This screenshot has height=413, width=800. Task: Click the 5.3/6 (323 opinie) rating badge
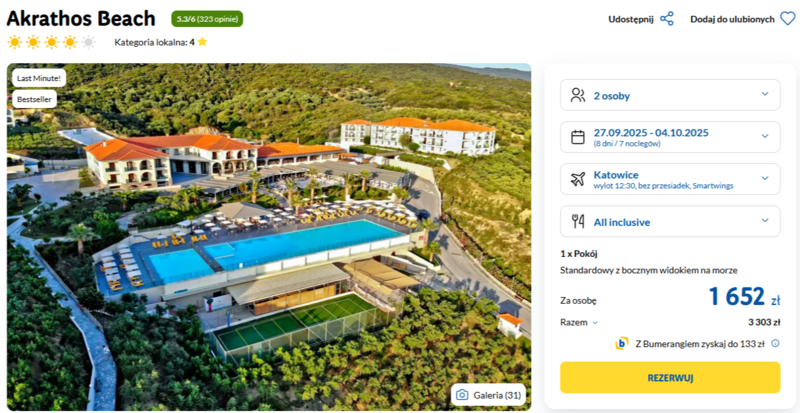pyautogui.click(x=207, y=18)
